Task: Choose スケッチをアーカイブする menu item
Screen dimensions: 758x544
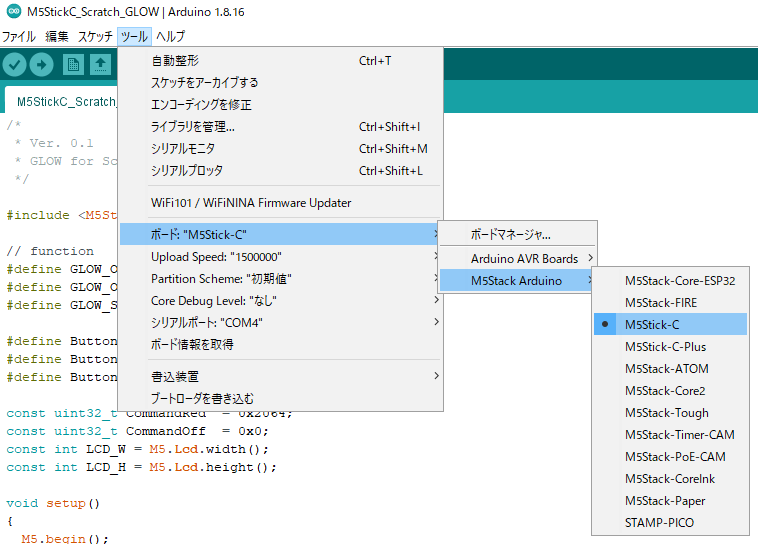Action: [x=281, y=83]
